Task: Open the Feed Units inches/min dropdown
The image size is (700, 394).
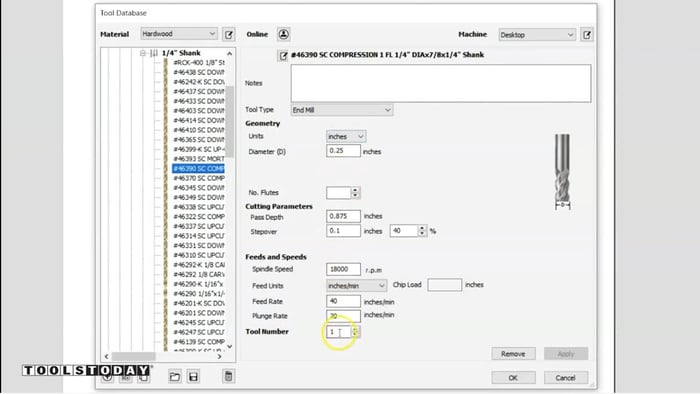Action: [356, 286]
